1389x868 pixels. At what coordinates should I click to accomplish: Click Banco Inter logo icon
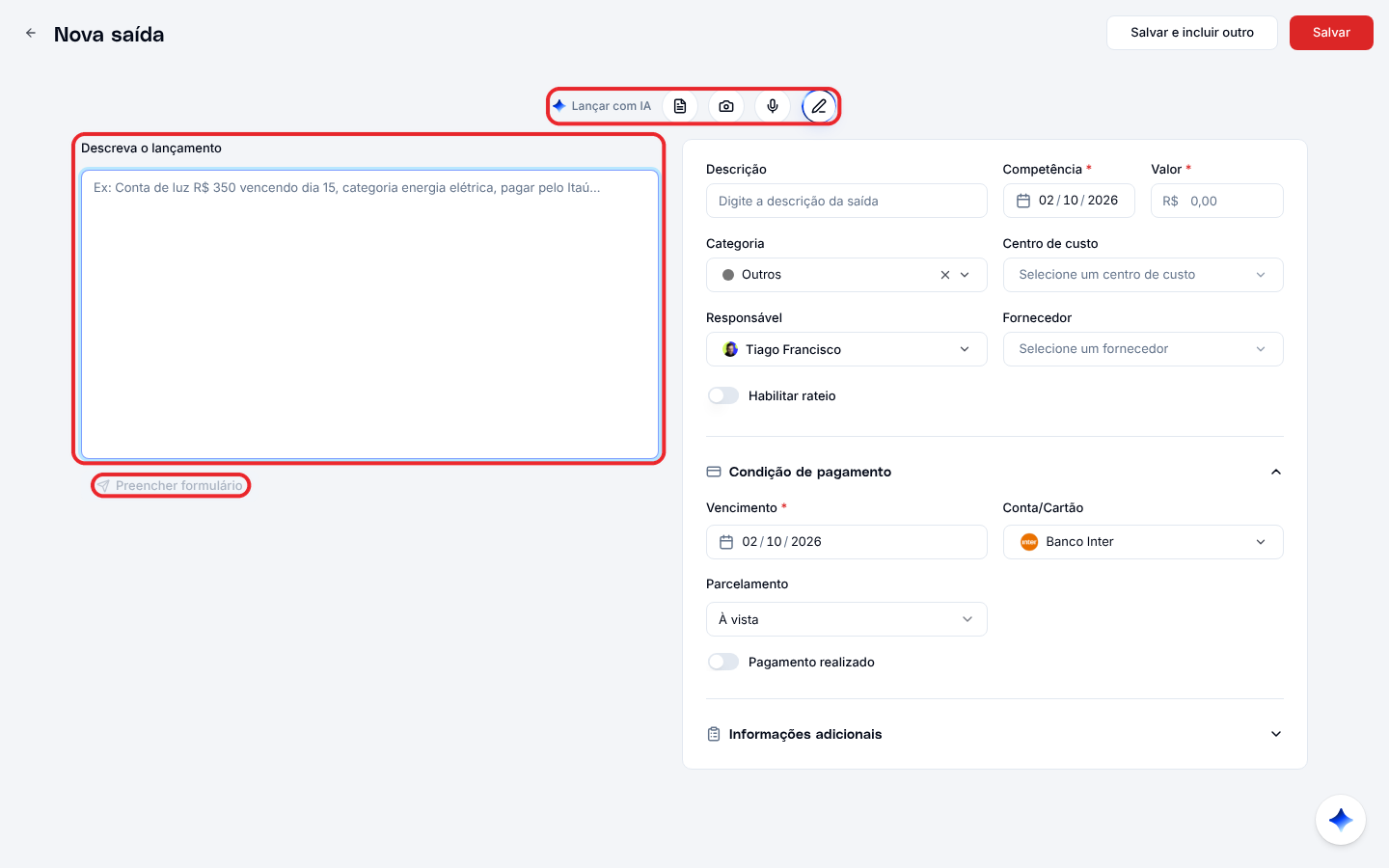(1029, 542)
